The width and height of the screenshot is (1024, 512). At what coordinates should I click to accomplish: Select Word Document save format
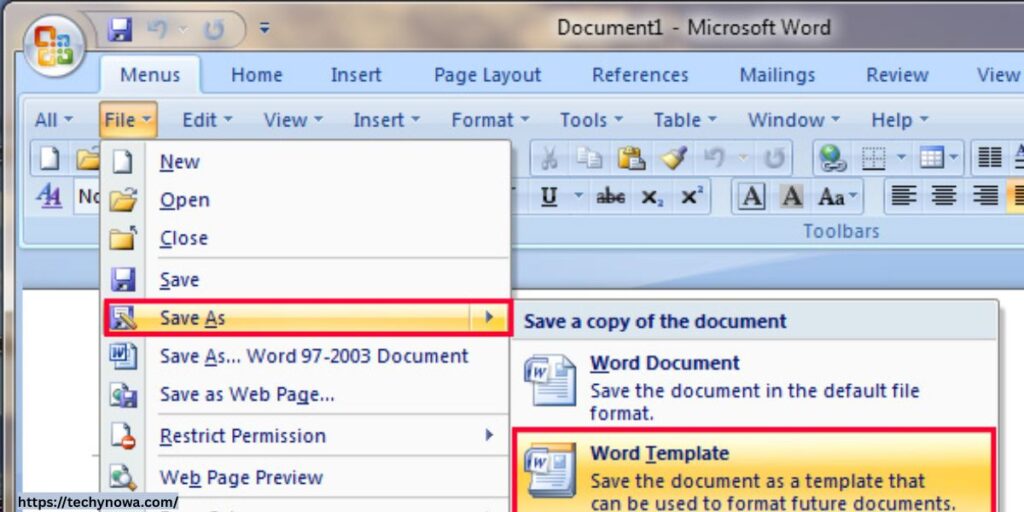pos(755,386)
